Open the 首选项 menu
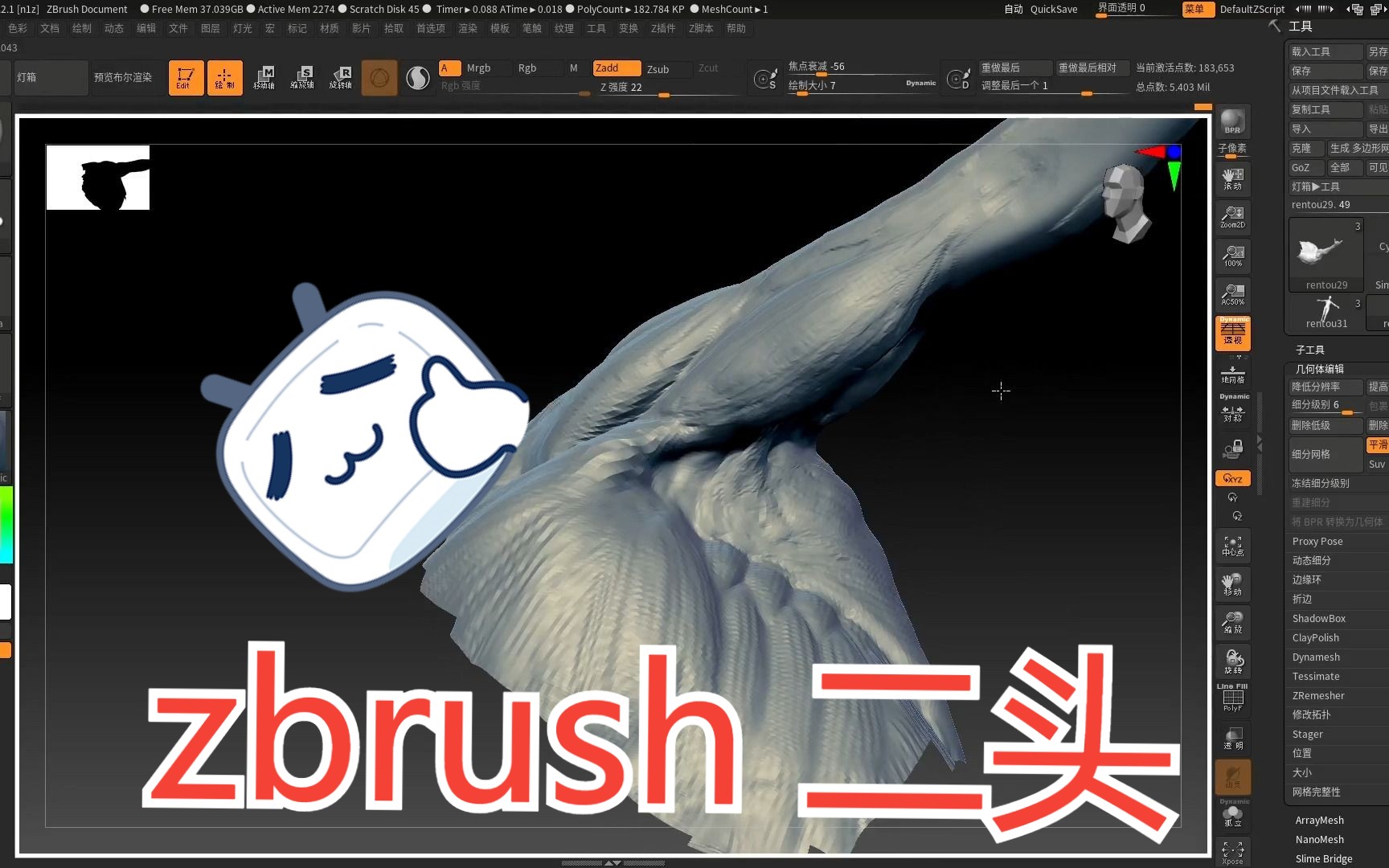 430,28
